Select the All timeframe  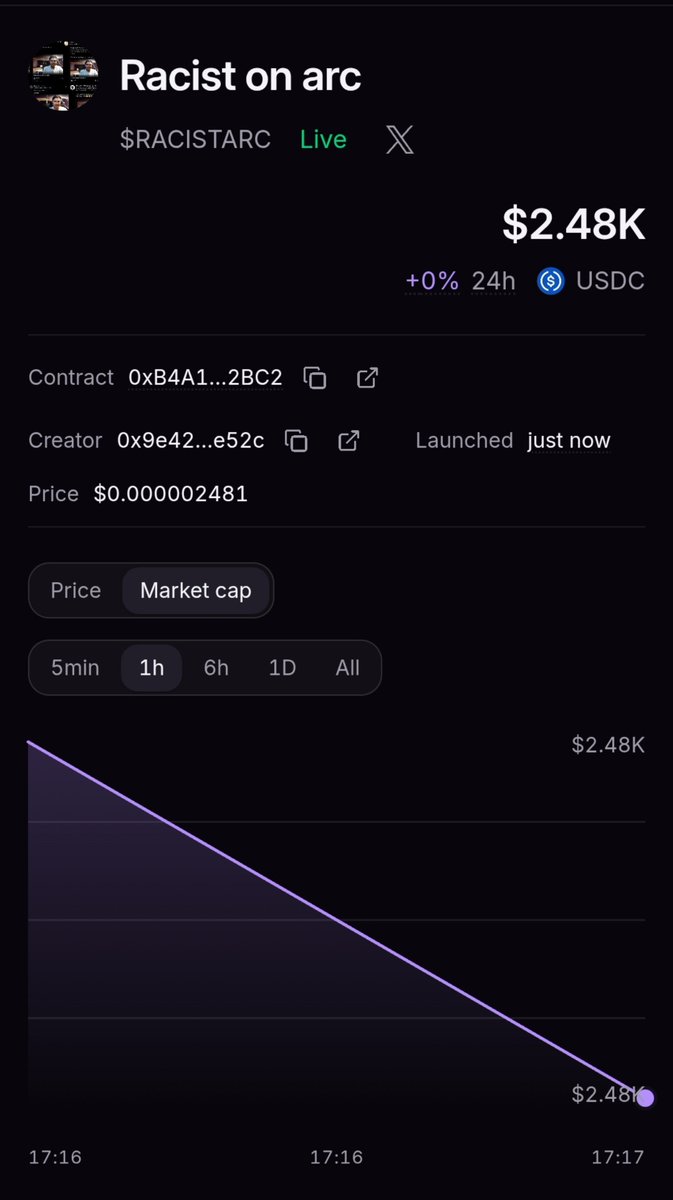[x=347, y=668]
